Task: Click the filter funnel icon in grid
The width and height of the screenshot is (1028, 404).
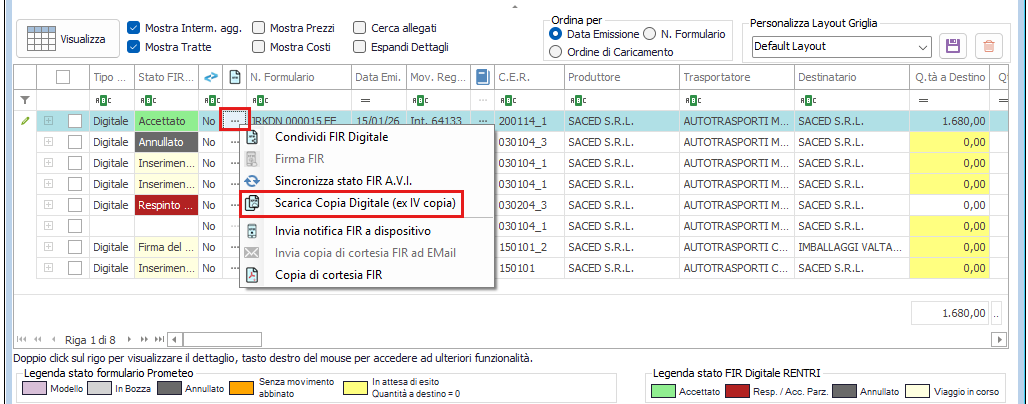Action: tap(25, 100)
